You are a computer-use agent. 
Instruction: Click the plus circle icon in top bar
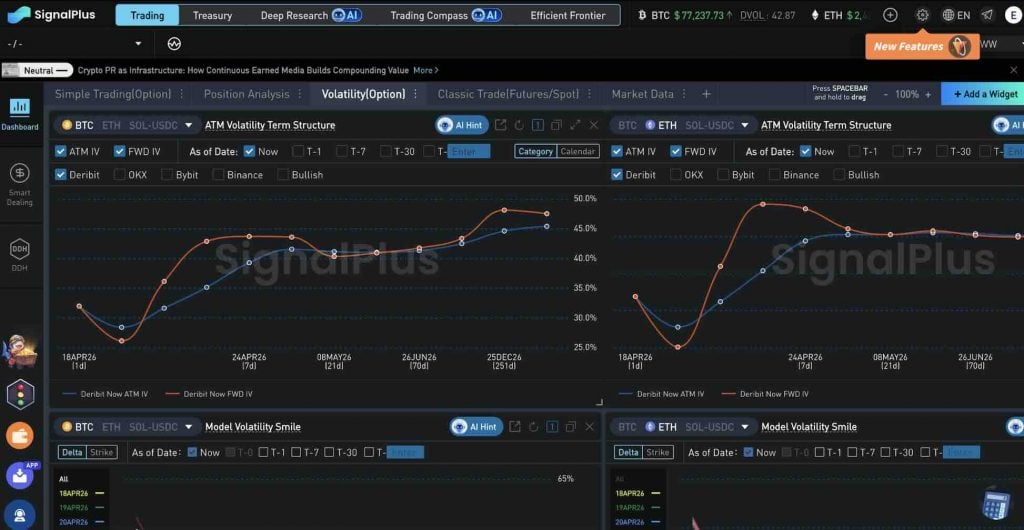[x=890, y=15]
